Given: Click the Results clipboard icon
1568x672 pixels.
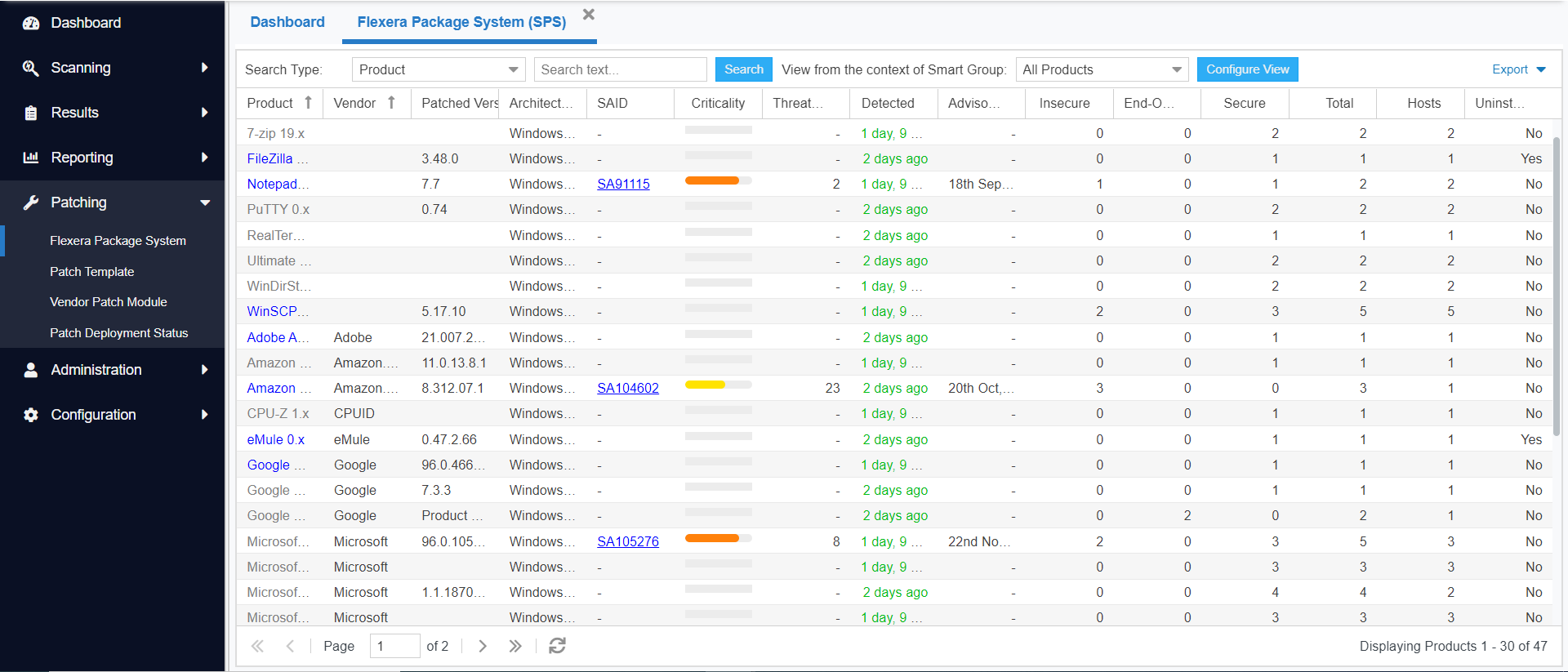Looking at the screenshot, I should coord(31,113).
